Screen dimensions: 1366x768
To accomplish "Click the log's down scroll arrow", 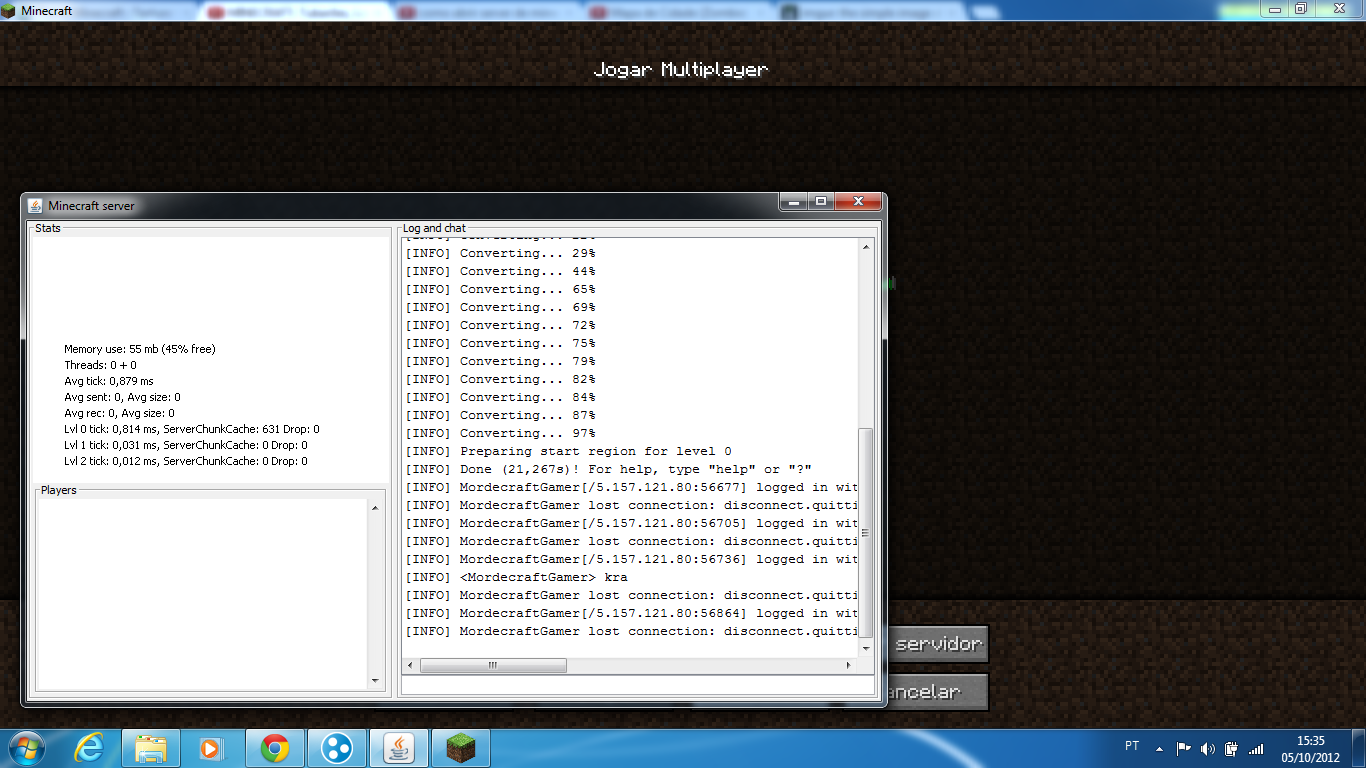I will point(866,647).
